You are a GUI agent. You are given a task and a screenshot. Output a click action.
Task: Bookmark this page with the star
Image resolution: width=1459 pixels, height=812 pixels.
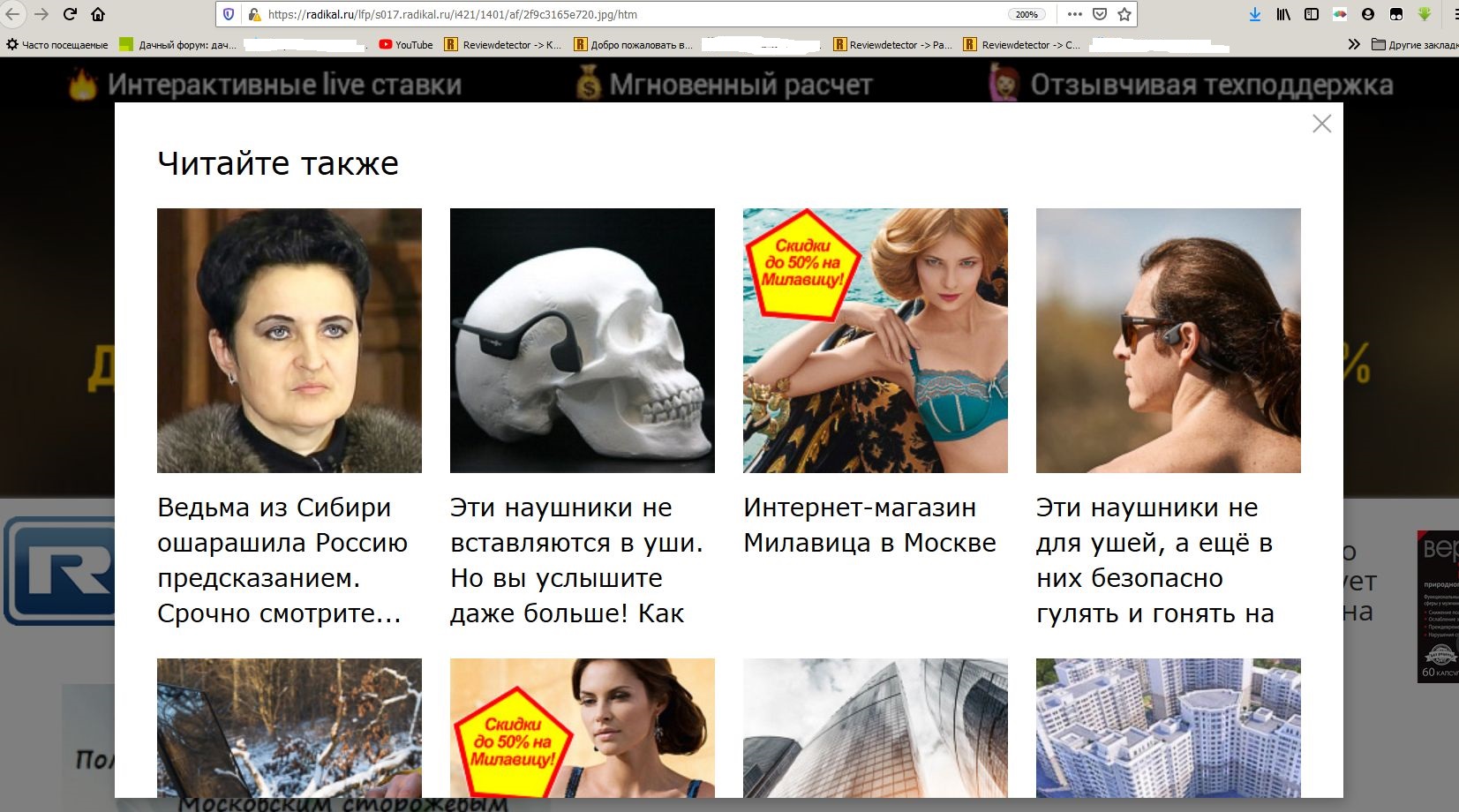coord(1124,14)
